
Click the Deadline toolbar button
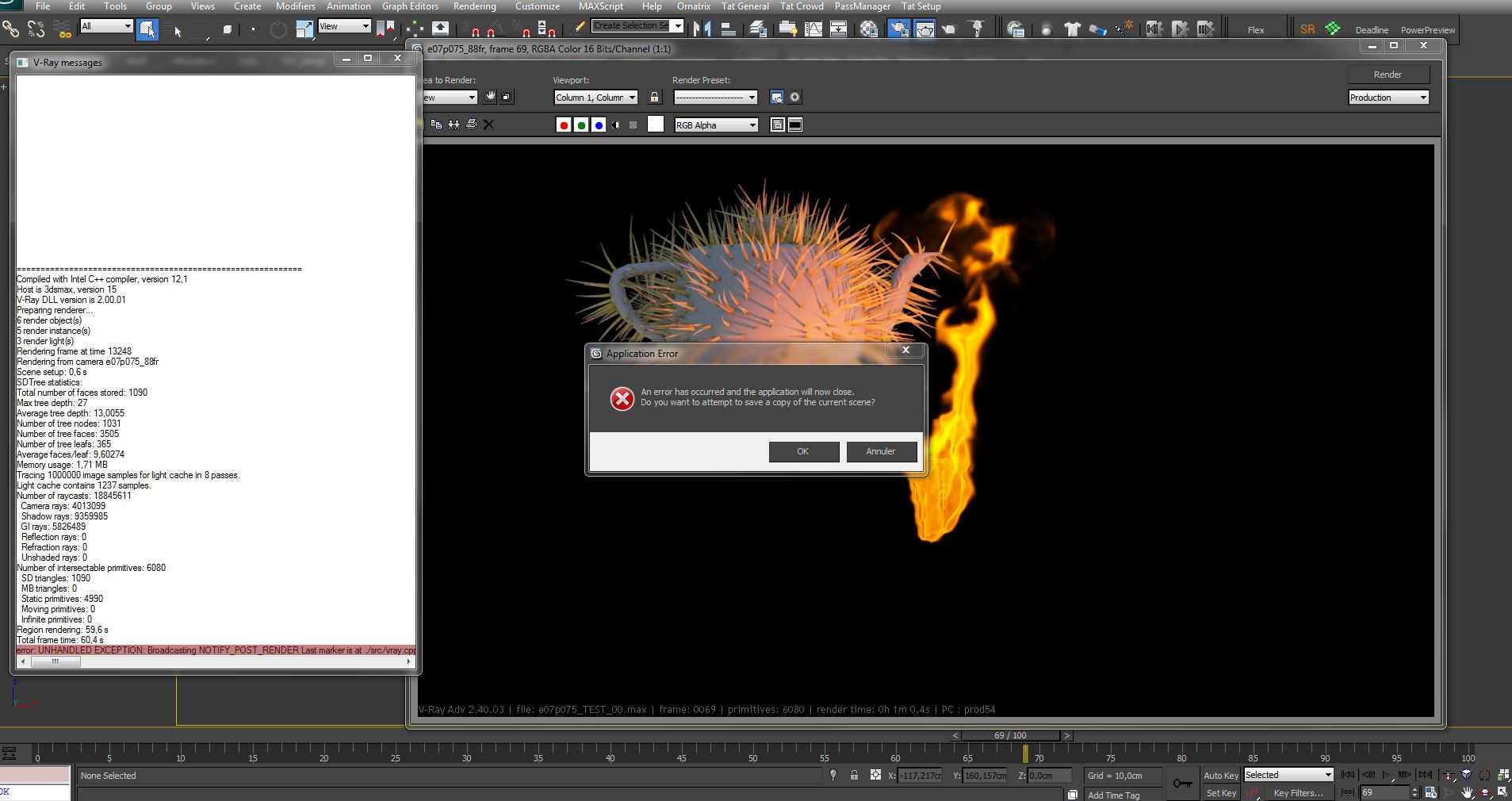tap(1372, 30)
